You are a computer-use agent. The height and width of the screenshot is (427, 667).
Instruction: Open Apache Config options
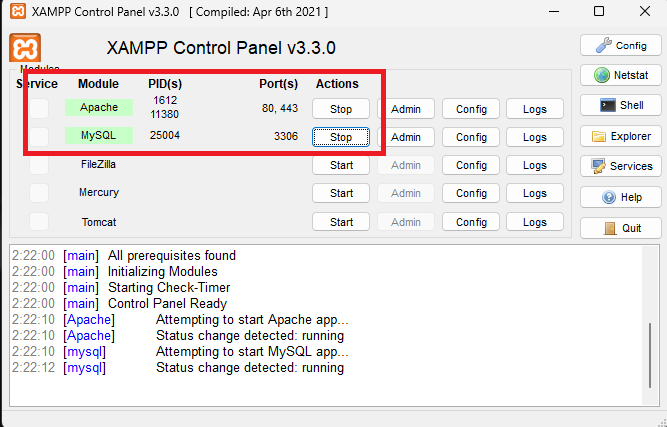tap(470, 108)
